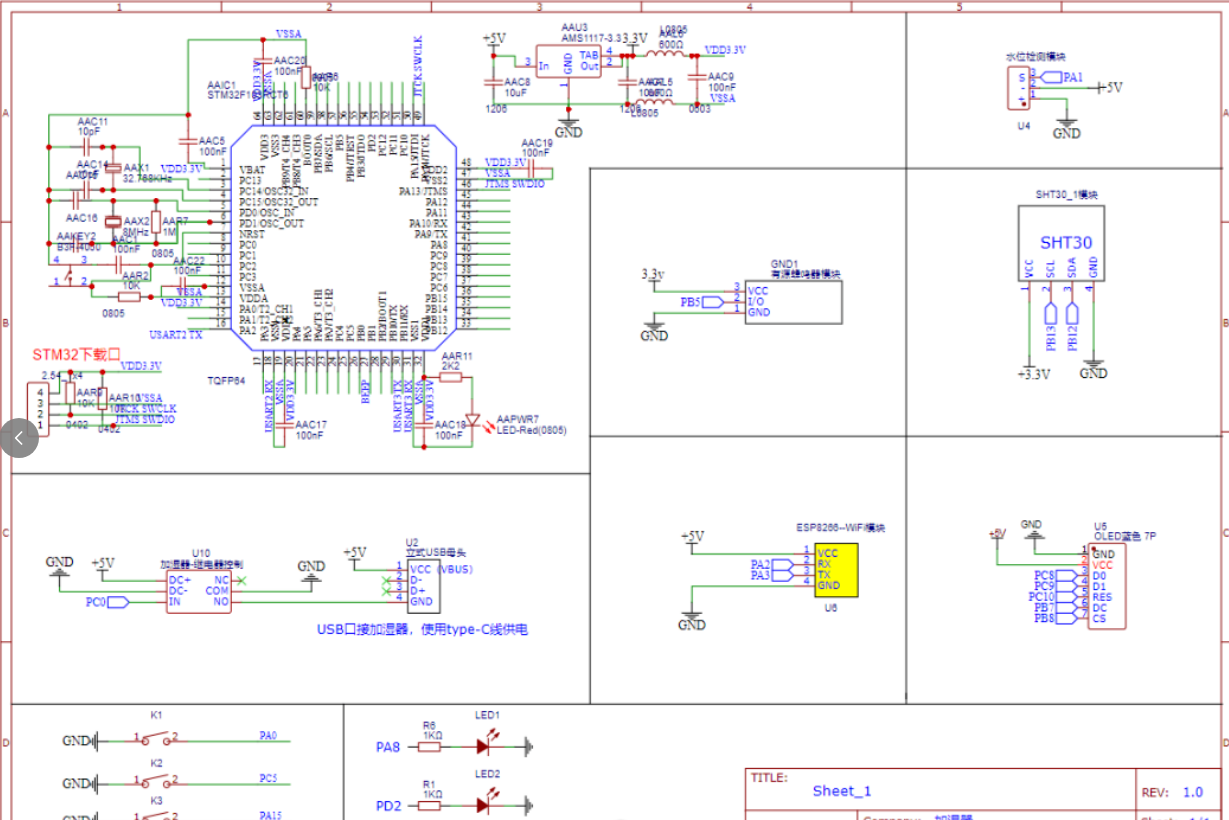Click the Sheet_1 title block text
Screen dimensions: 1229x820
click(845, 791)
